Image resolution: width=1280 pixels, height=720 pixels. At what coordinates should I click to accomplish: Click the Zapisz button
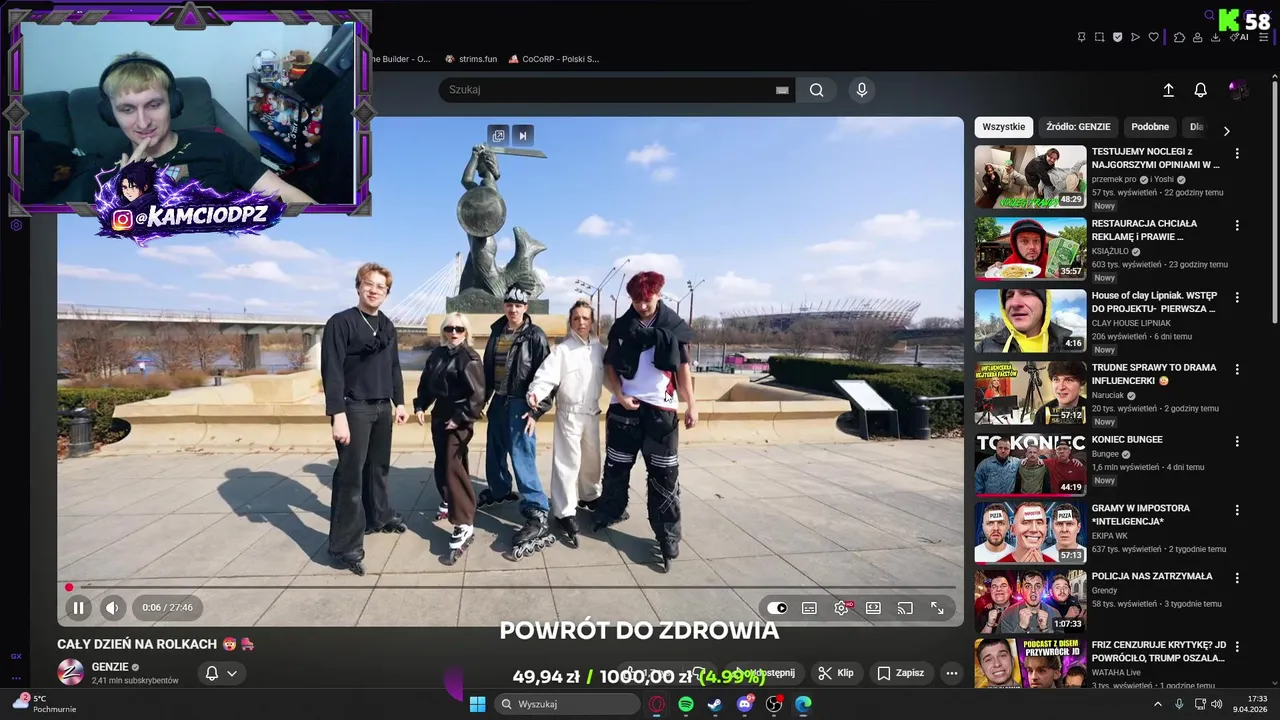click(900, 673)
